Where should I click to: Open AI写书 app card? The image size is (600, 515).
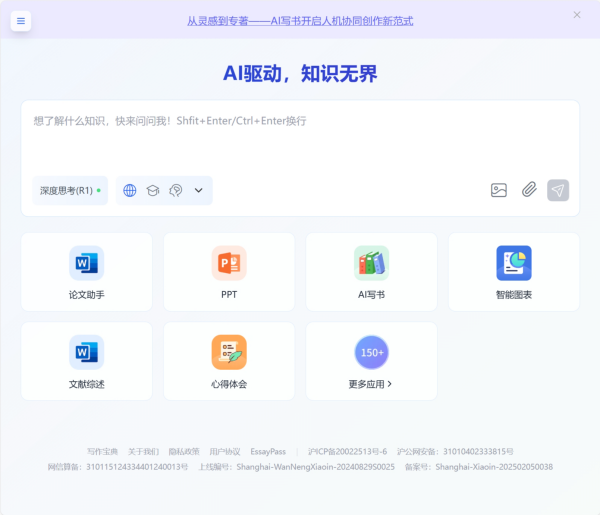pos(371,272)
